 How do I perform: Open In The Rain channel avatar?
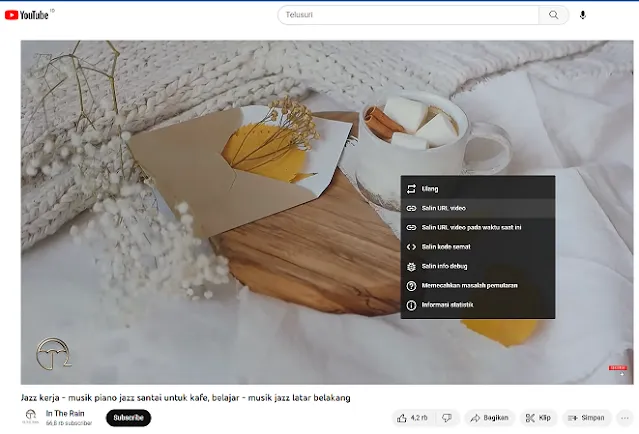31,417
